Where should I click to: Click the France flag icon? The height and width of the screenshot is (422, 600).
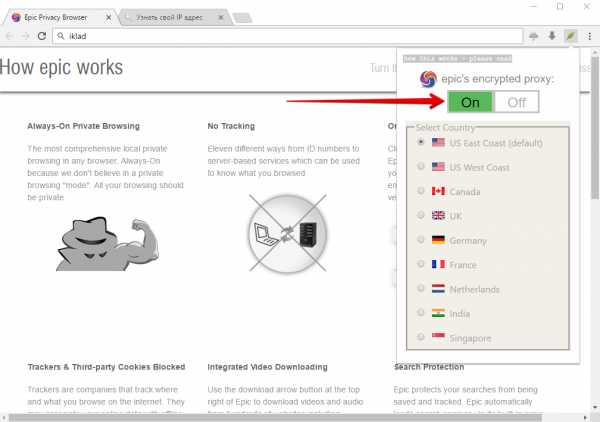438,264
